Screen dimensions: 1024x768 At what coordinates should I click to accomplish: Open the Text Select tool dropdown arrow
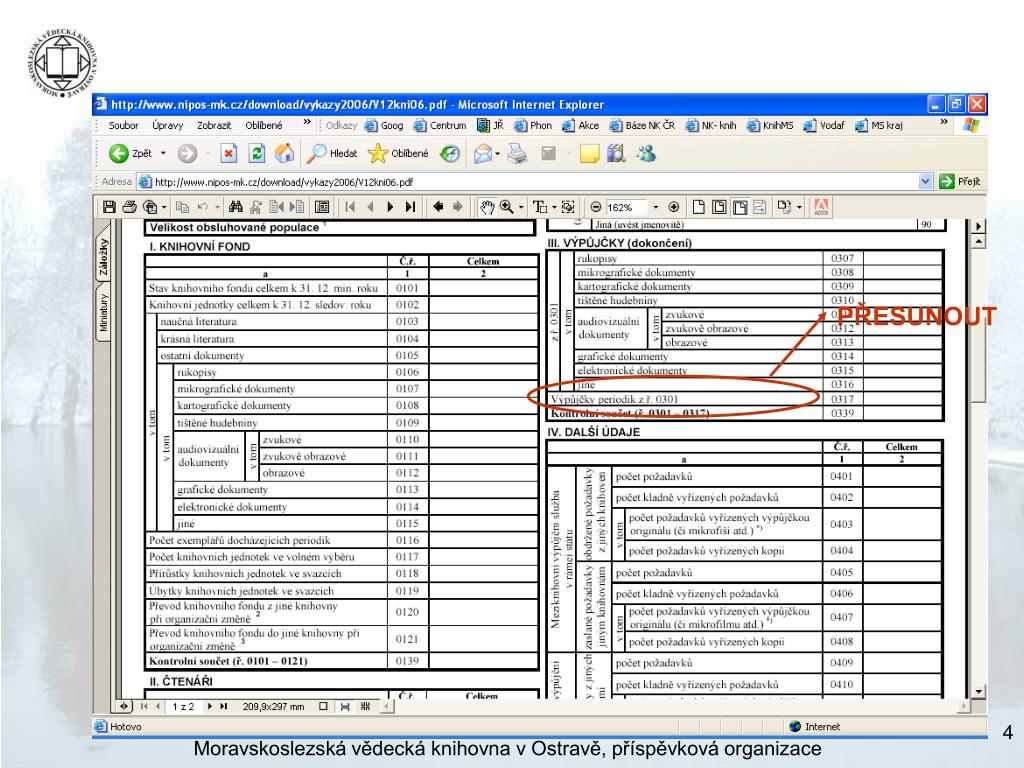554,208
